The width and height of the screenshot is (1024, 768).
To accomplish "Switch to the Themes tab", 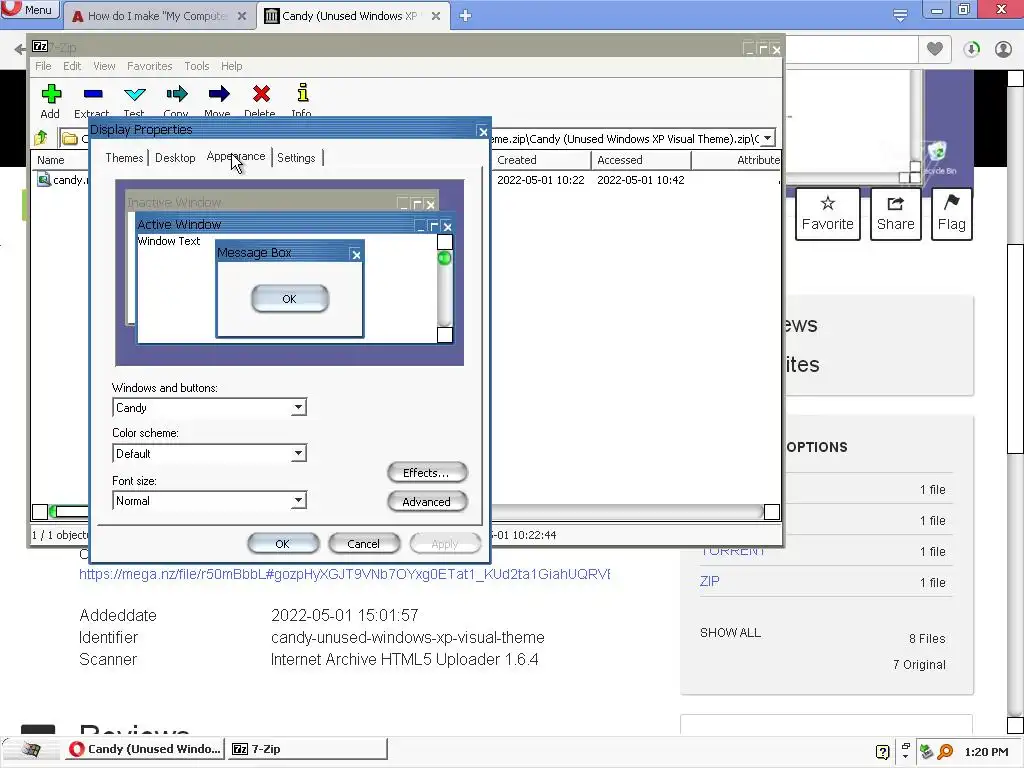I will point(124,157).
